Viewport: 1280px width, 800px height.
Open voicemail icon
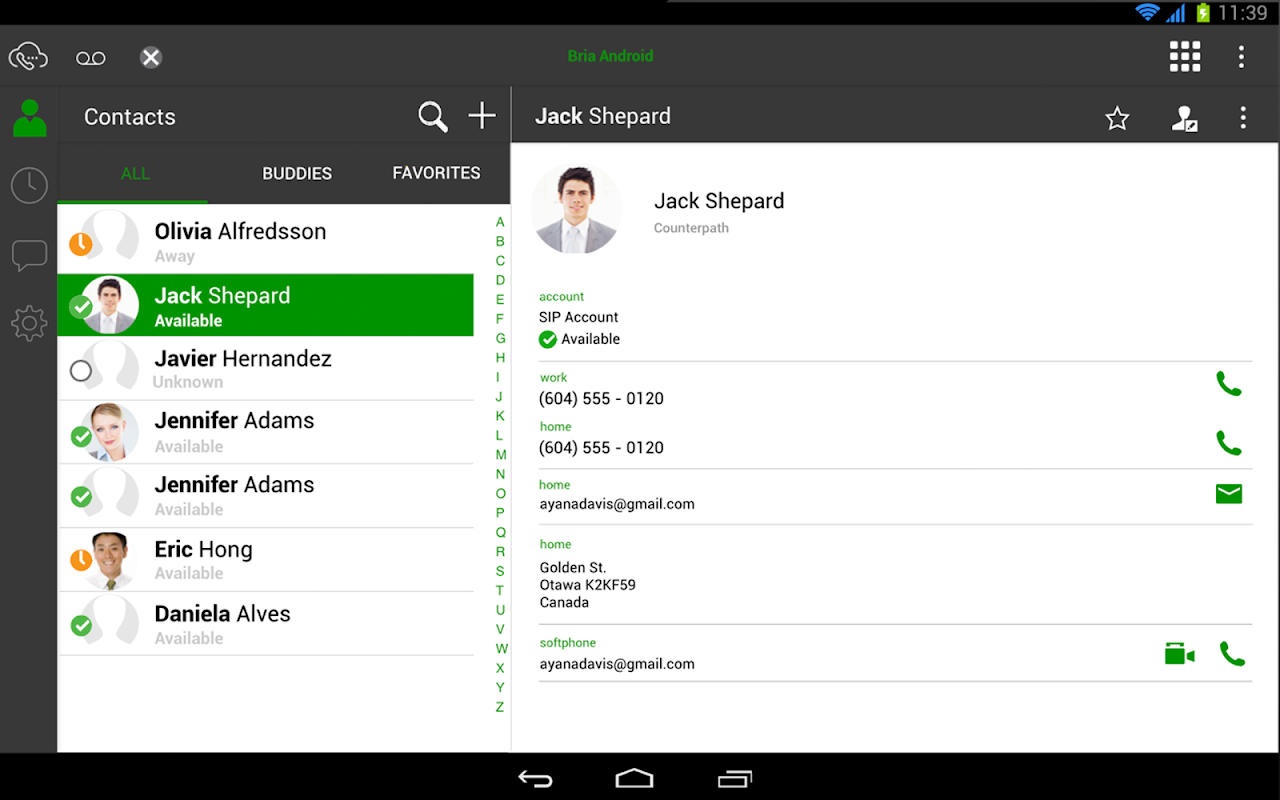pos(91,58)
